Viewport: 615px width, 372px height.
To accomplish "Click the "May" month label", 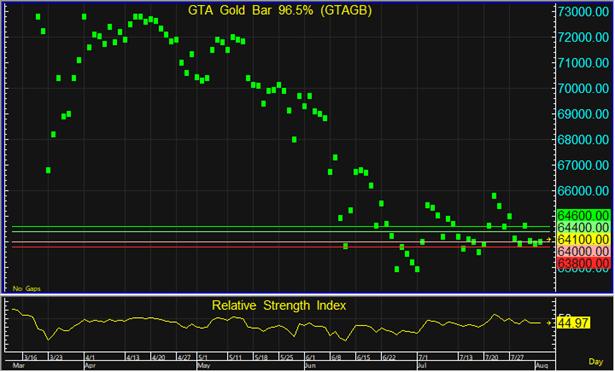I will 204,365.
